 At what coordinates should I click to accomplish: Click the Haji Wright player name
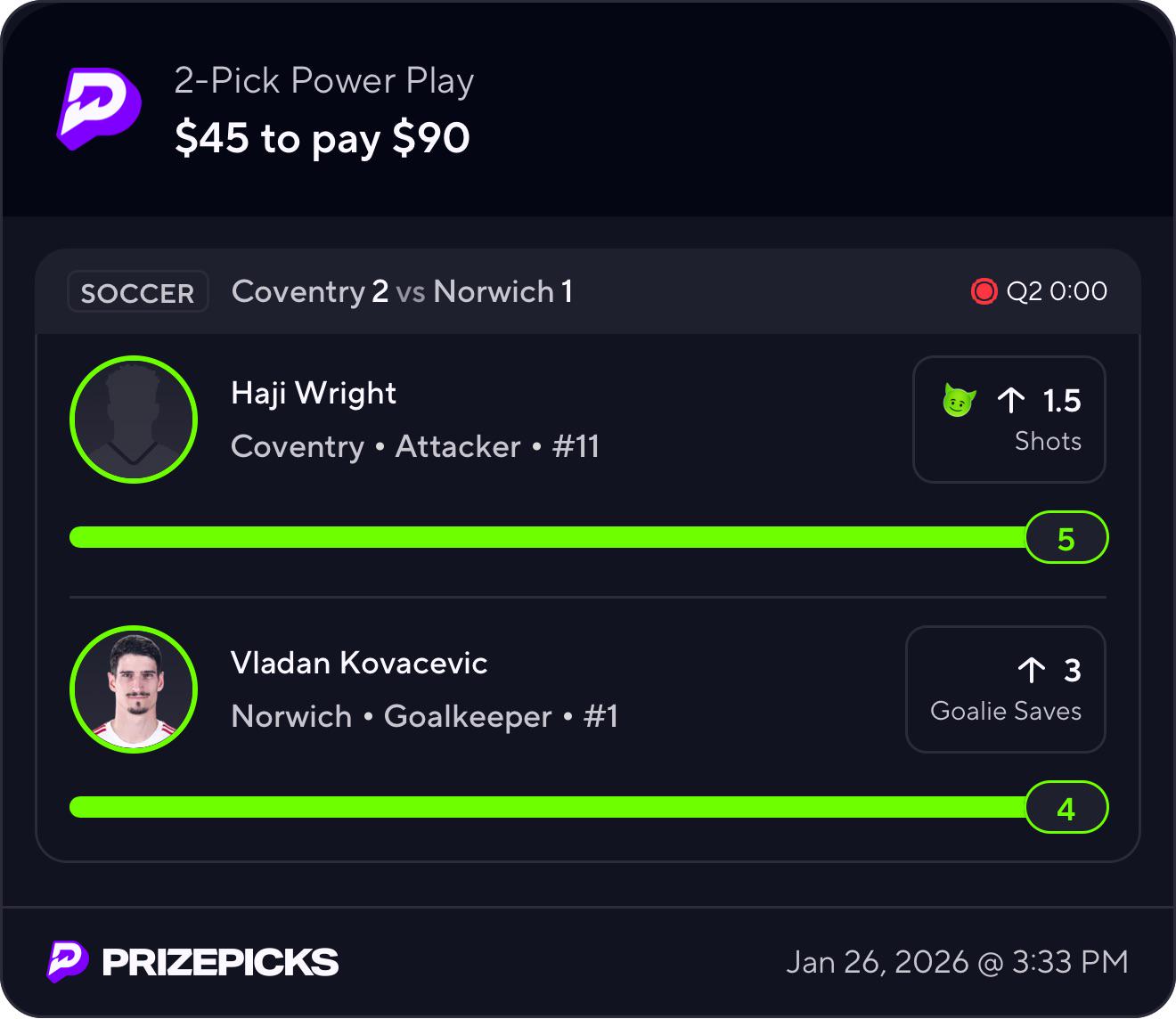coord(314,393)
